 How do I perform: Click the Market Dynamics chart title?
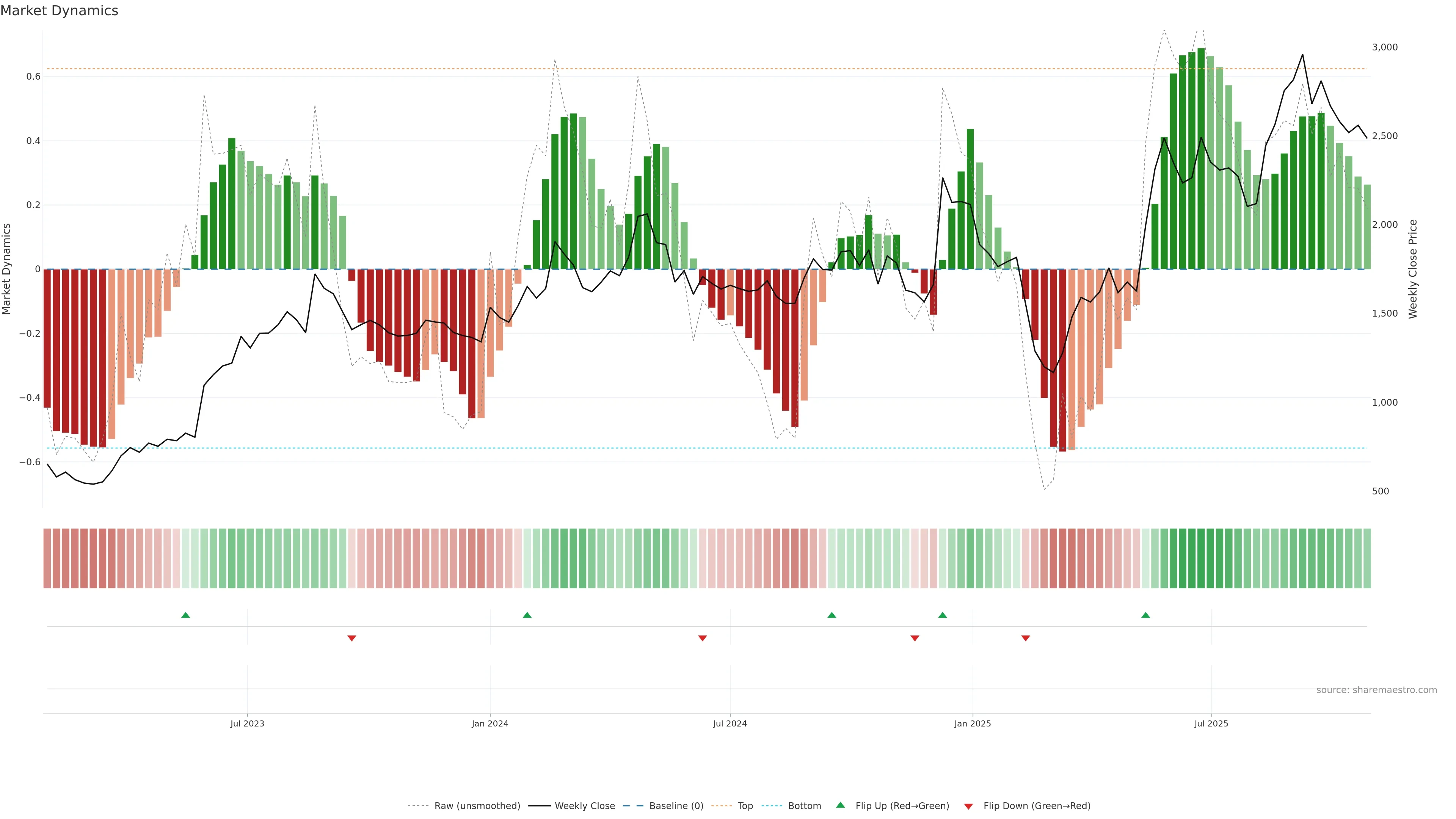60,11
